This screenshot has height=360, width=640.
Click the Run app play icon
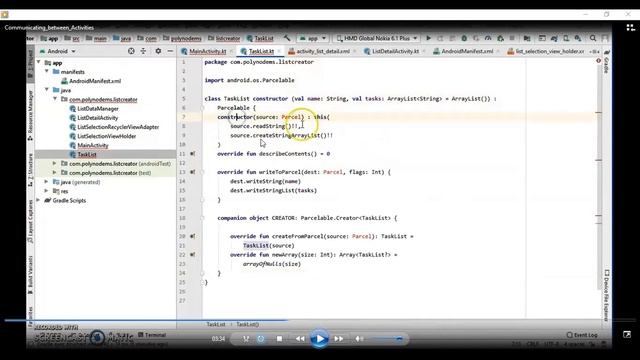(428, 38)
